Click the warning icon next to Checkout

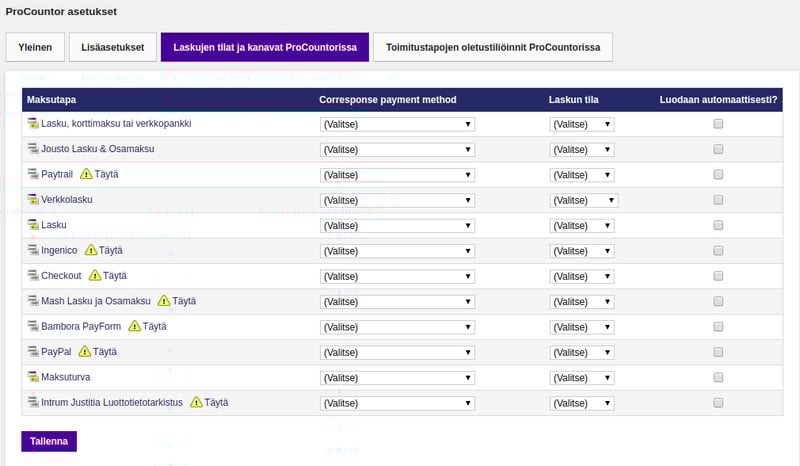tap(95, 275)
